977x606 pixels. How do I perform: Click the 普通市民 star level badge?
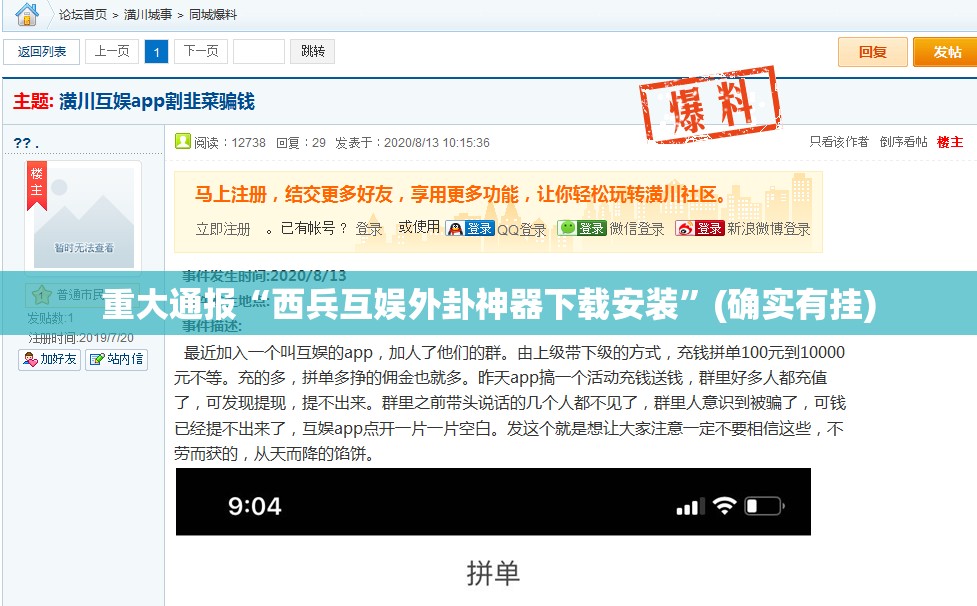click(40, 295)
